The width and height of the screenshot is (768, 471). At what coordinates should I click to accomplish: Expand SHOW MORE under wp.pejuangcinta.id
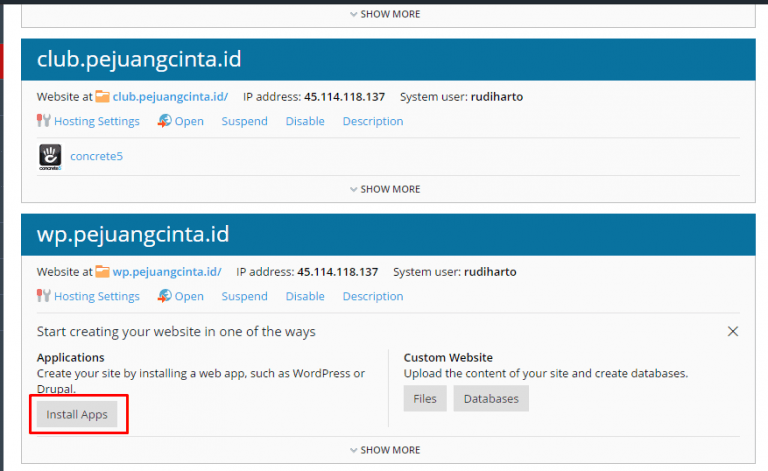[x=385, y=450]
